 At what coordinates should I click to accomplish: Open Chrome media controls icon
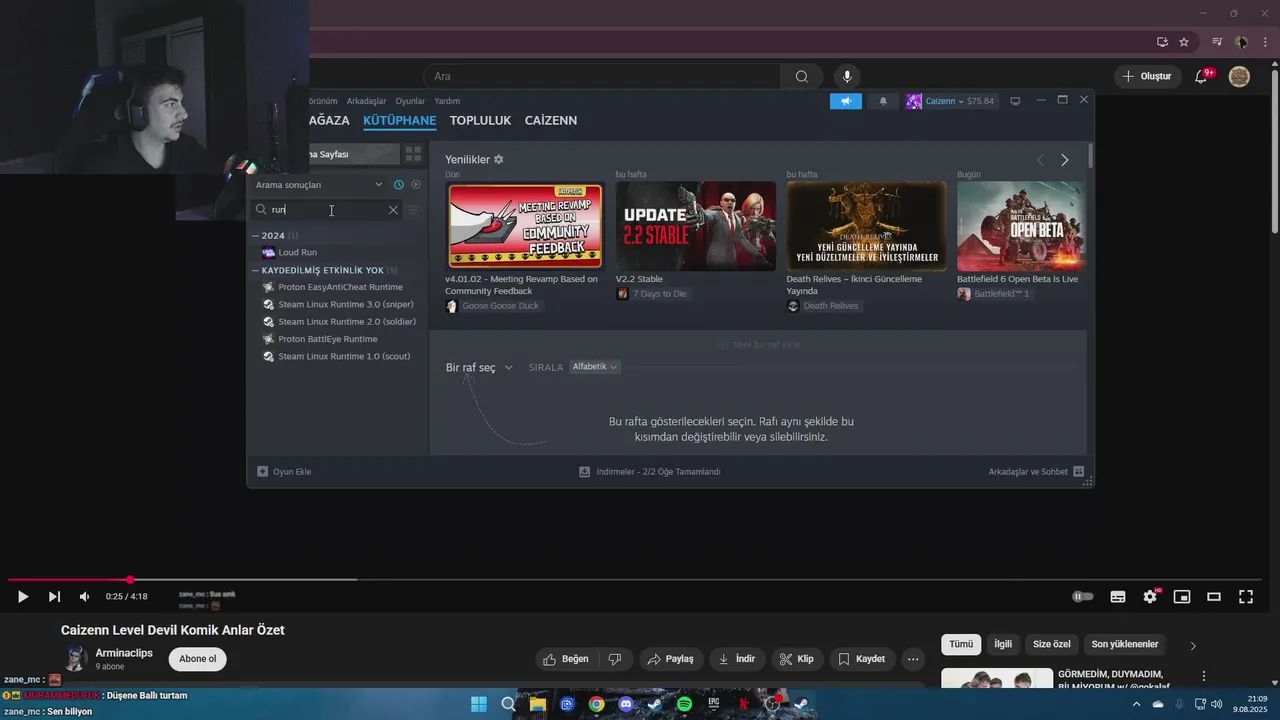[x=1217, y=42]
